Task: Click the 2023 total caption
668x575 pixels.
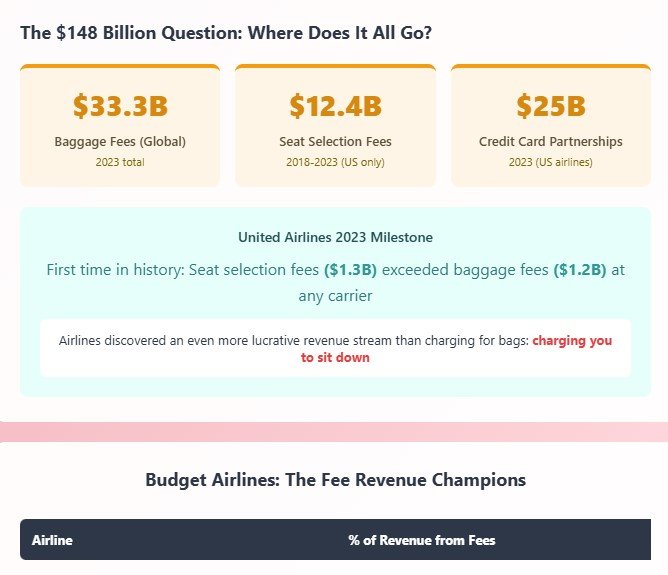Action: coord(120,162)
